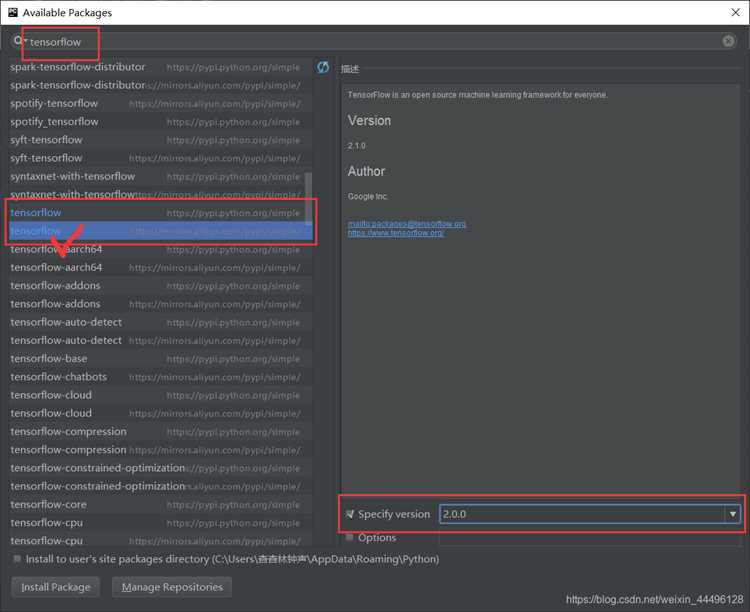Select tensorflow-constrained-optimization from pypi.python.org
This screenshot has width=750, height=612.
tap(161, 468)
